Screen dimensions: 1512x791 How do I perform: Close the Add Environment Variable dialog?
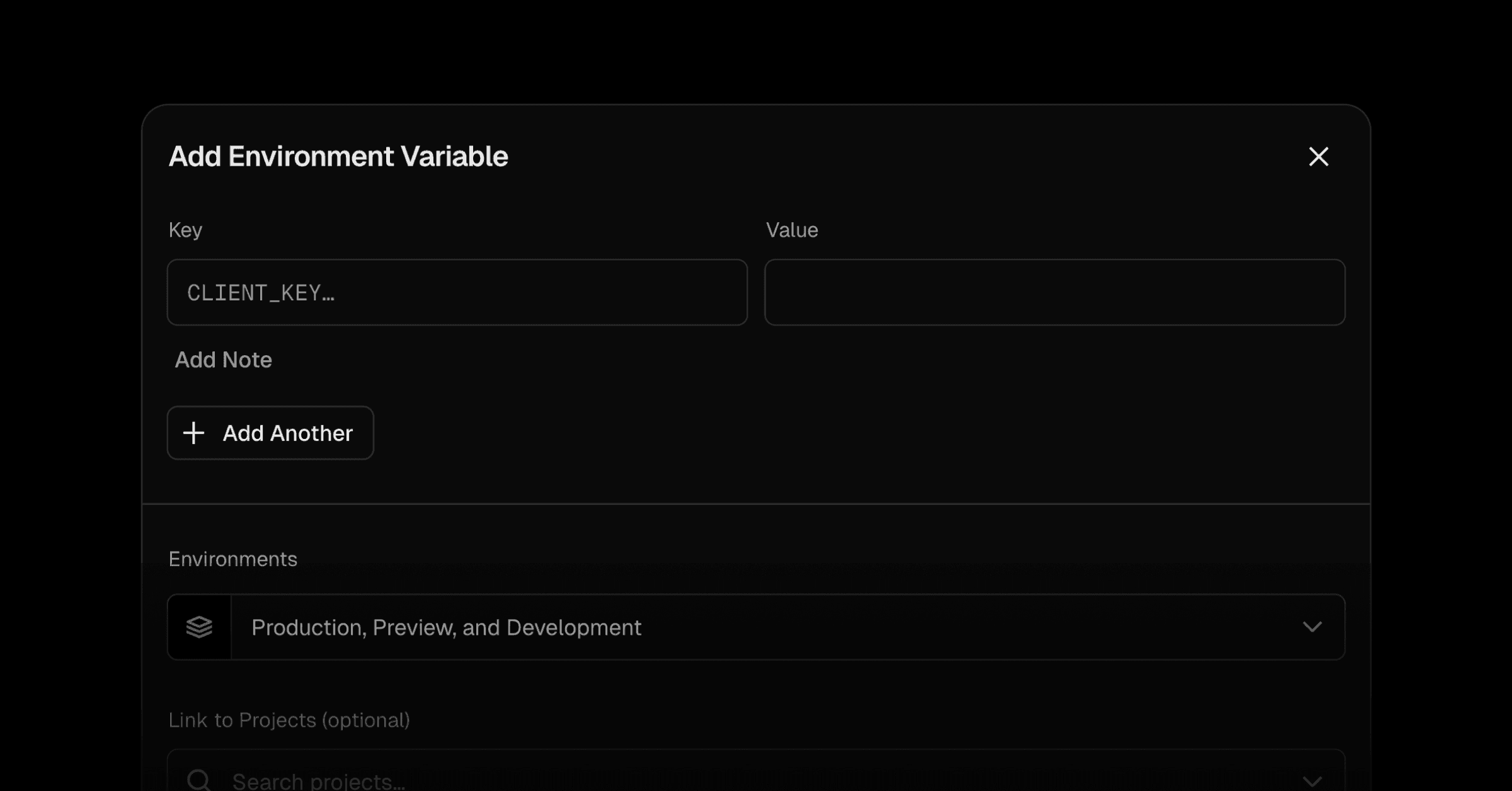tap(1318, 157)
